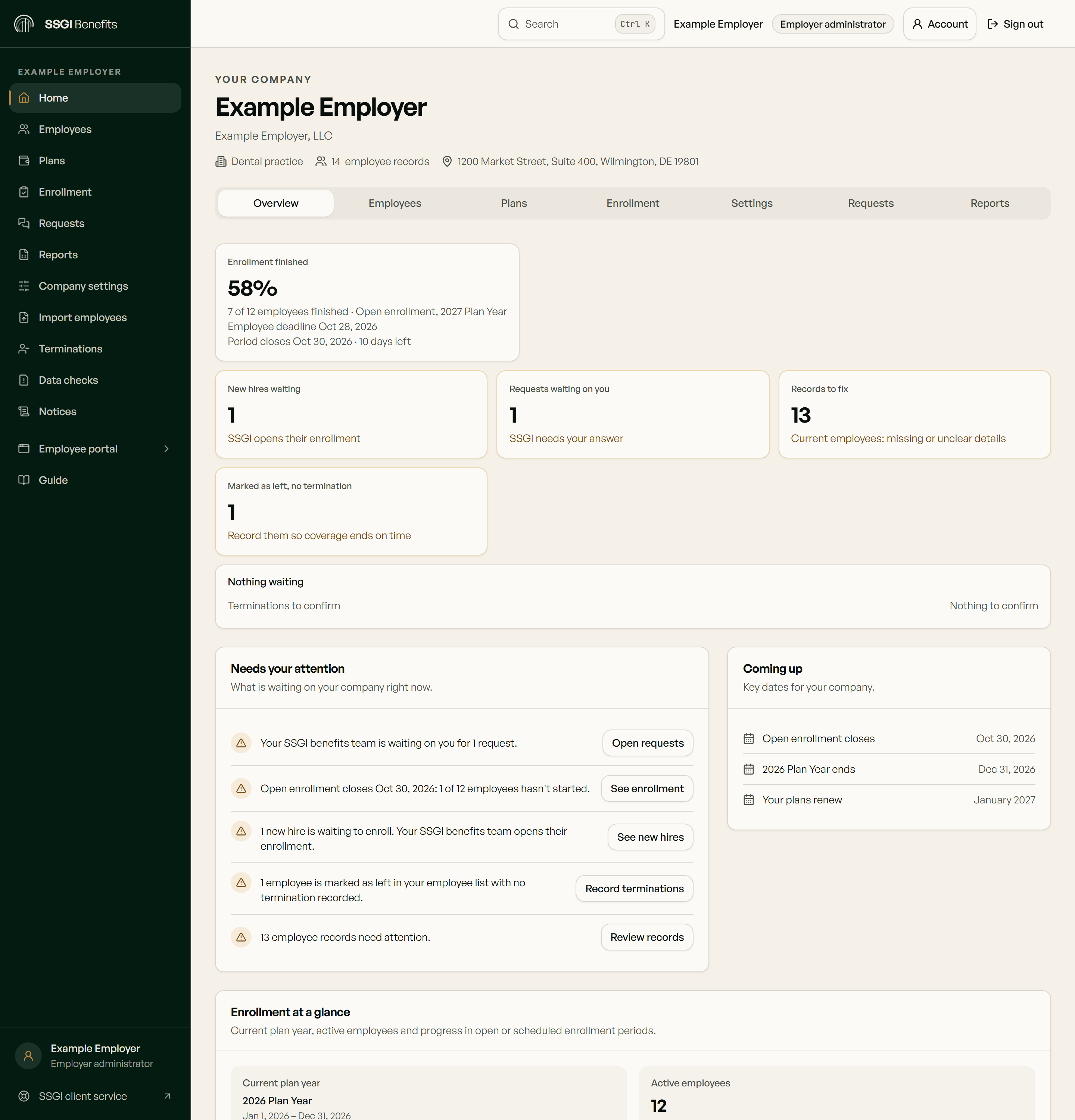The width and height of the screenshot is (1075, 1120).
Task: Open the Enrollment tab
Action: click(x=633, y=203)
